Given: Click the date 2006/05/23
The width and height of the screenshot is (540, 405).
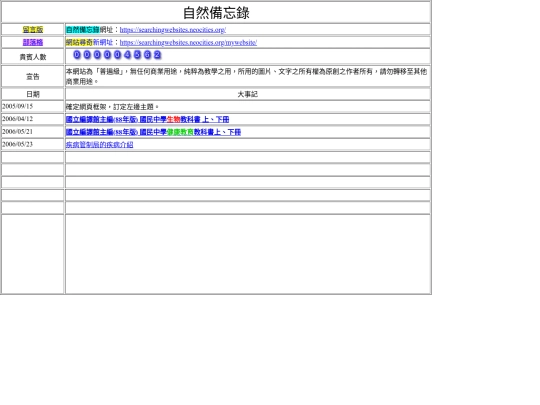Looking at the screenshot, I should point(18,144).
